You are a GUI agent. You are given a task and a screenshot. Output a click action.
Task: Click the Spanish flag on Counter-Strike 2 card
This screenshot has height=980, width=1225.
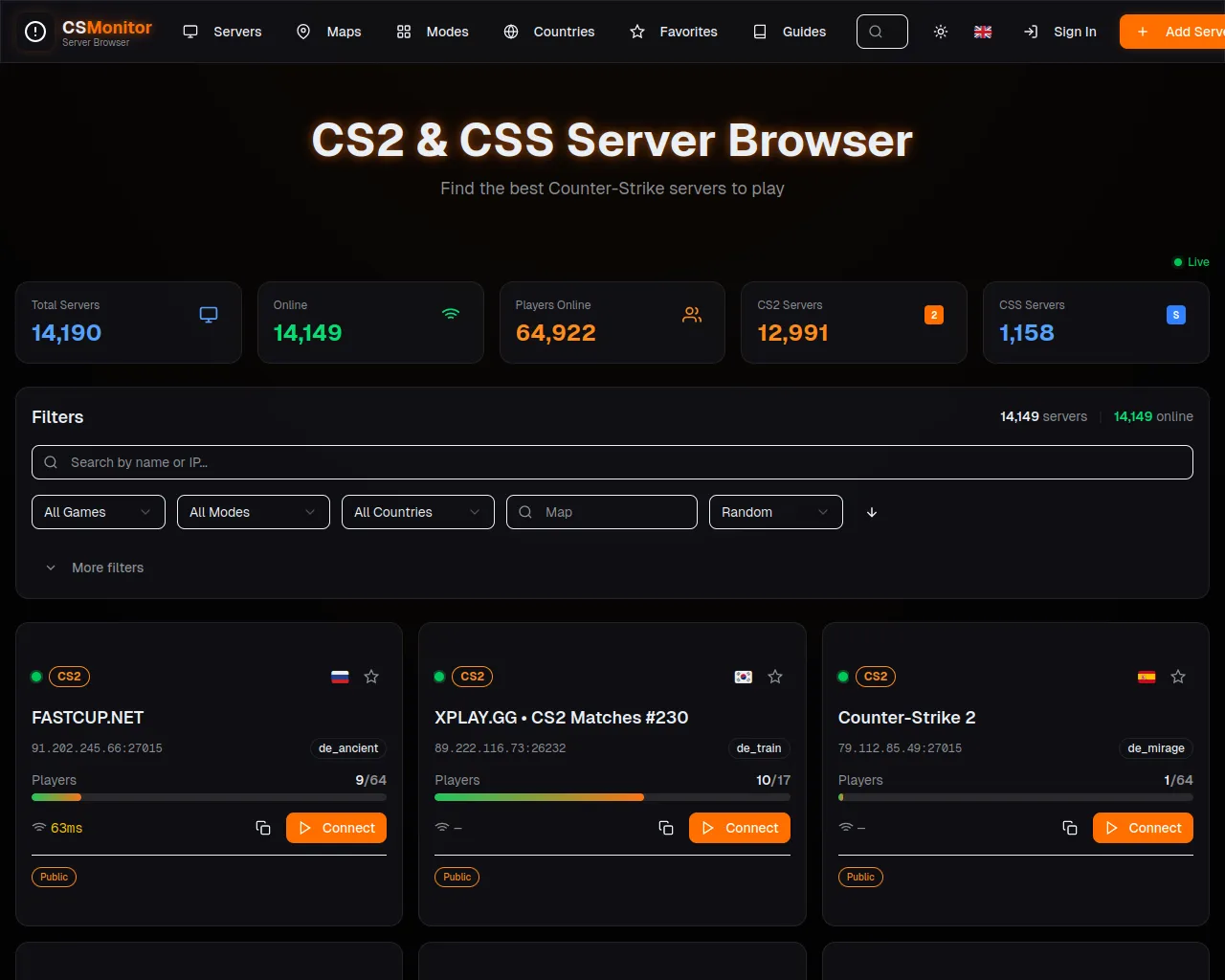click(x=1147, y=677)
